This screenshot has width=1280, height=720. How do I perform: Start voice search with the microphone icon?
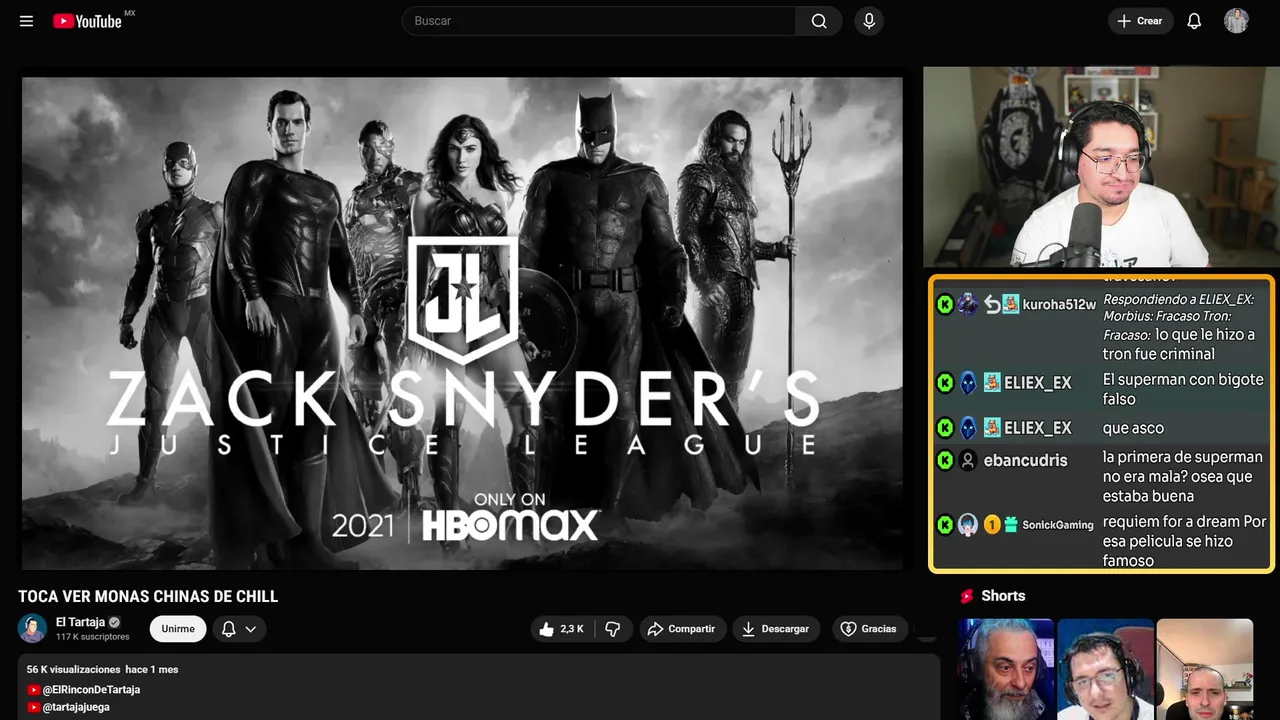click(x=869, y=21)
